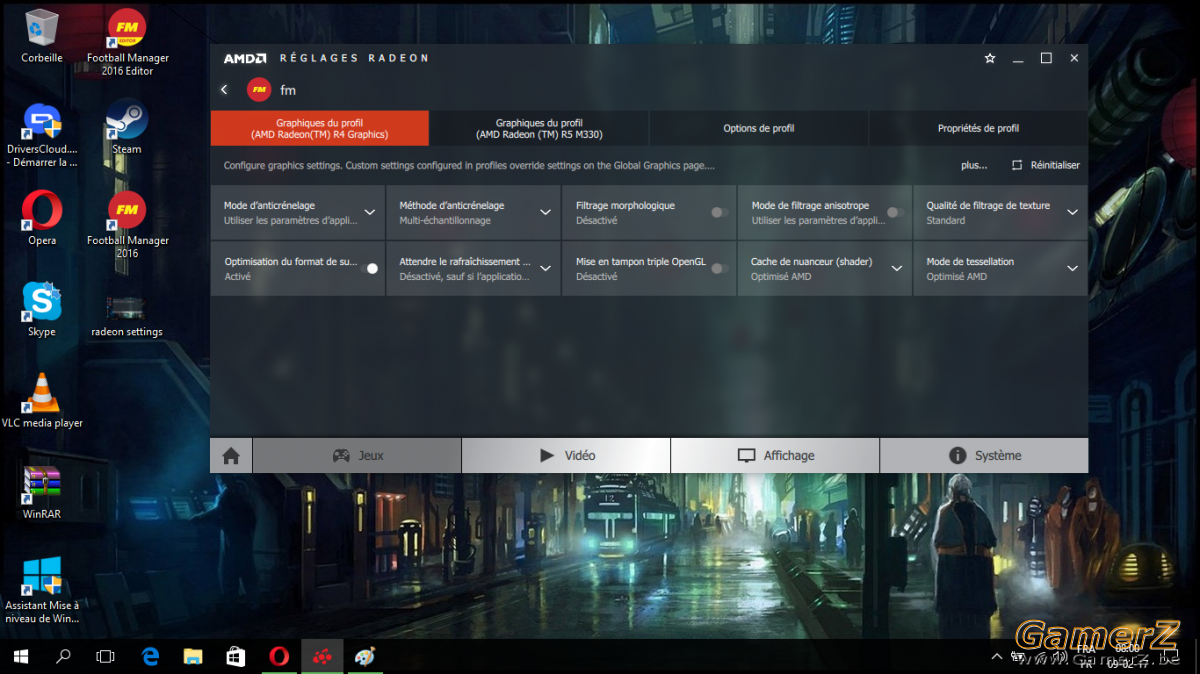Toggle Filtrage morphologique switch
Screen dimensions: 1200x674
click(719, 212)
